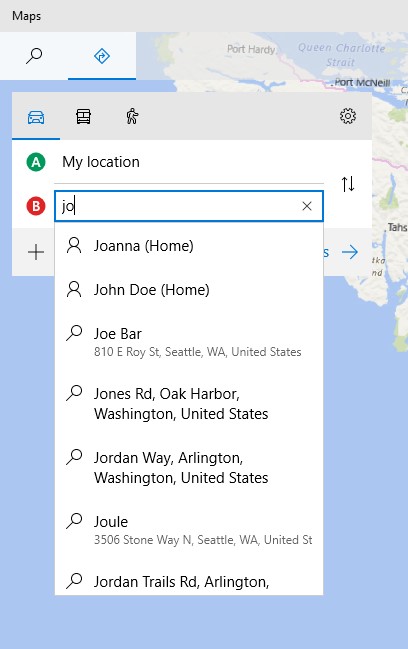408x649 pixels.
Task: Click Queen Charlotte Strait map label
Action: [341, 55]
